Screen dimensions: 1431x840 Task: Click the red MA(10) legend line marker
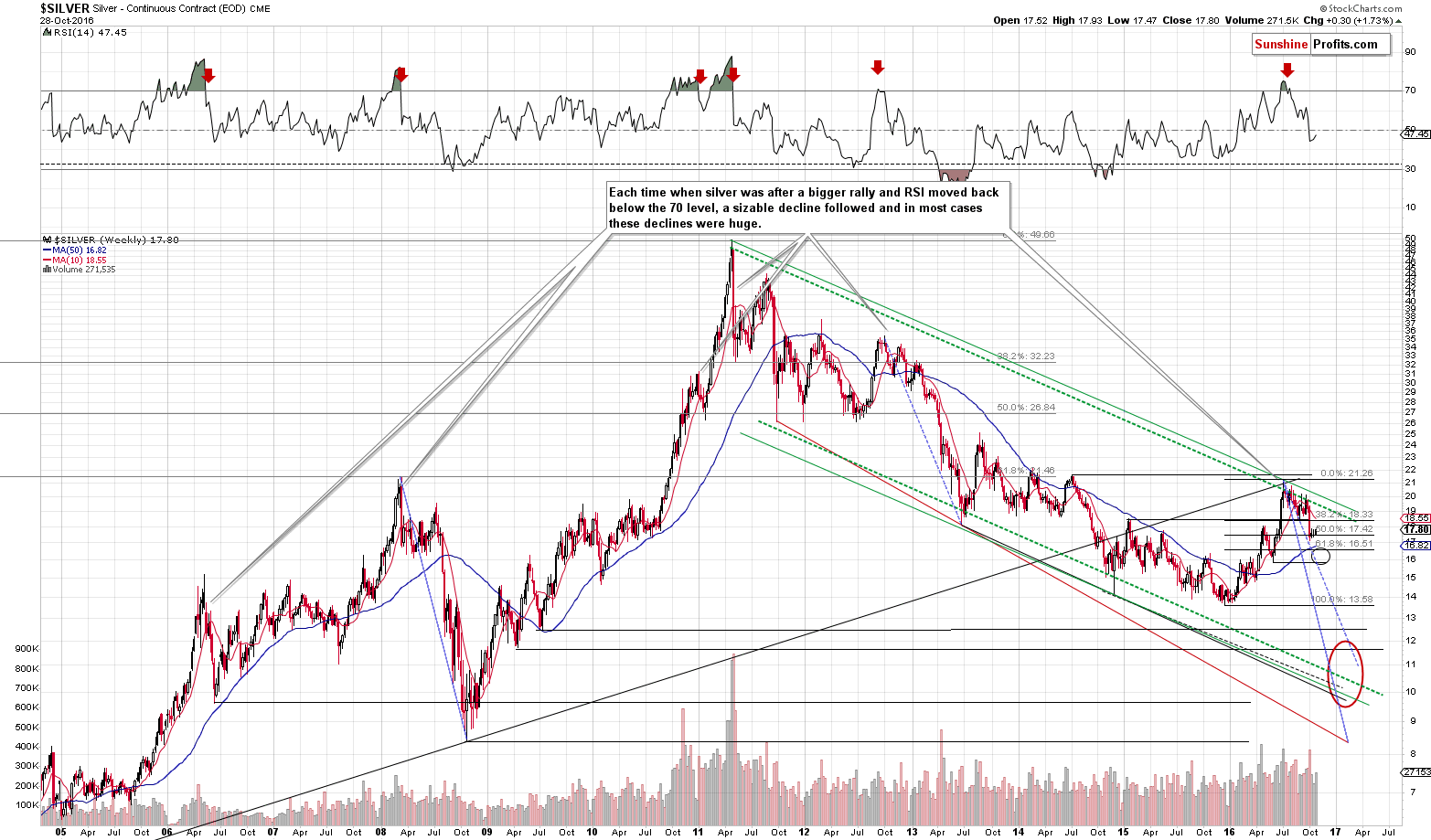tap(45, 260)
